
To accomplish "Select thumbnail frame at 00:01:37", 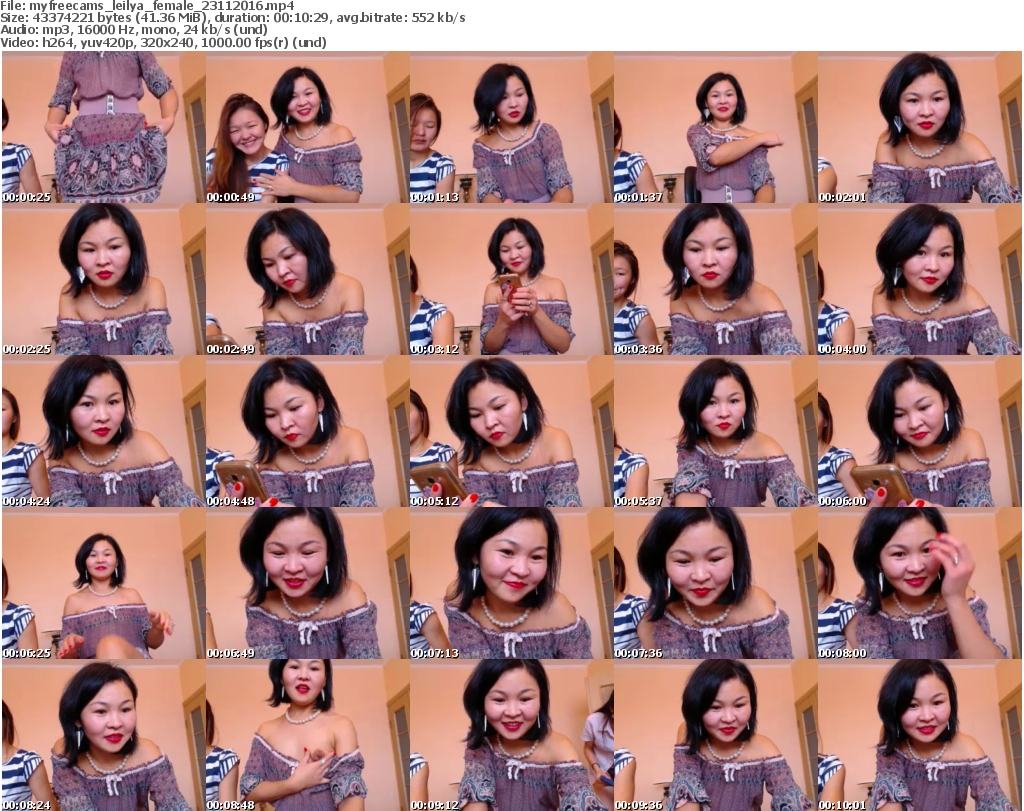I will [715, 127].
